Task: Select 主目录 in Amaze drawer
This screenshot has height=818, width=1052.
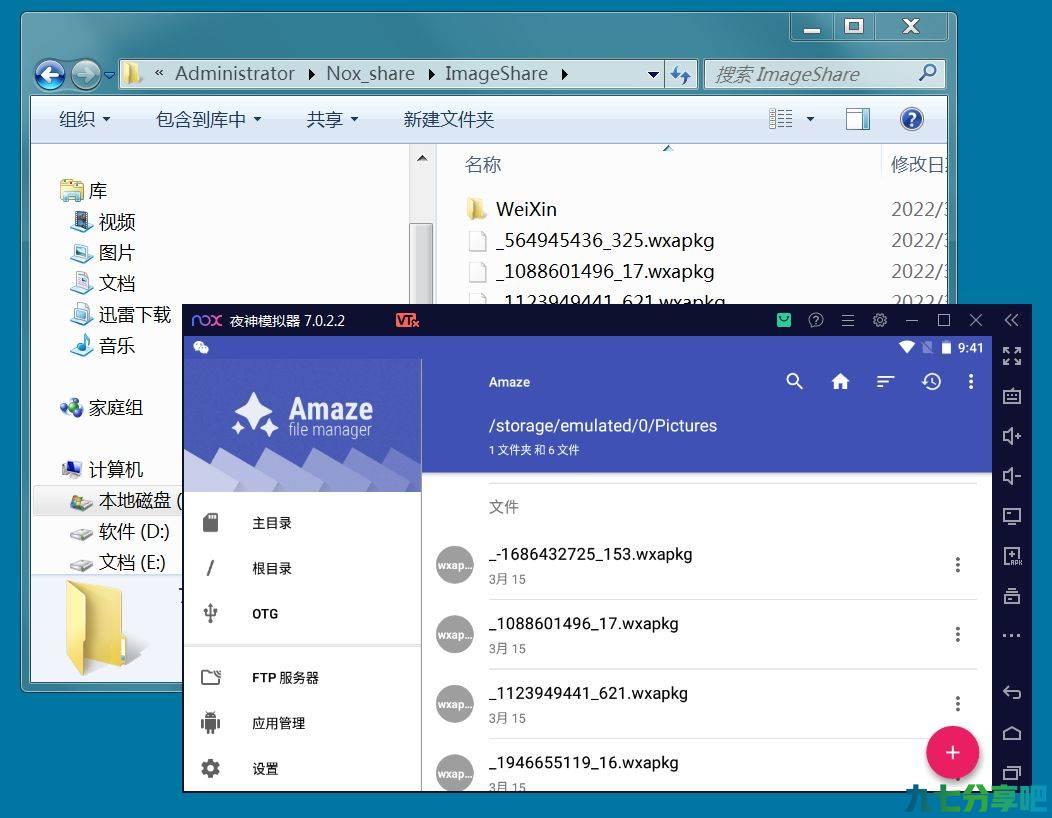Action: (x=302, y=523)
